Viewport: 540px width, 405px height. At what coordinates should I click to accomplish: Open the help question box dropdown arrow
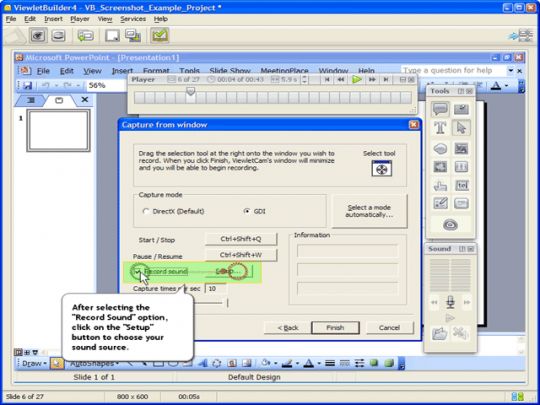click(510, 71)
